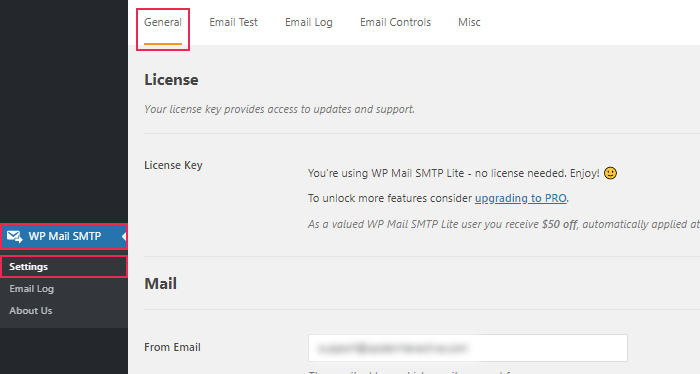Viewport: 700px width, 374px height.
Task: Click the Mail section heading
Action: (x=160, y=284)
